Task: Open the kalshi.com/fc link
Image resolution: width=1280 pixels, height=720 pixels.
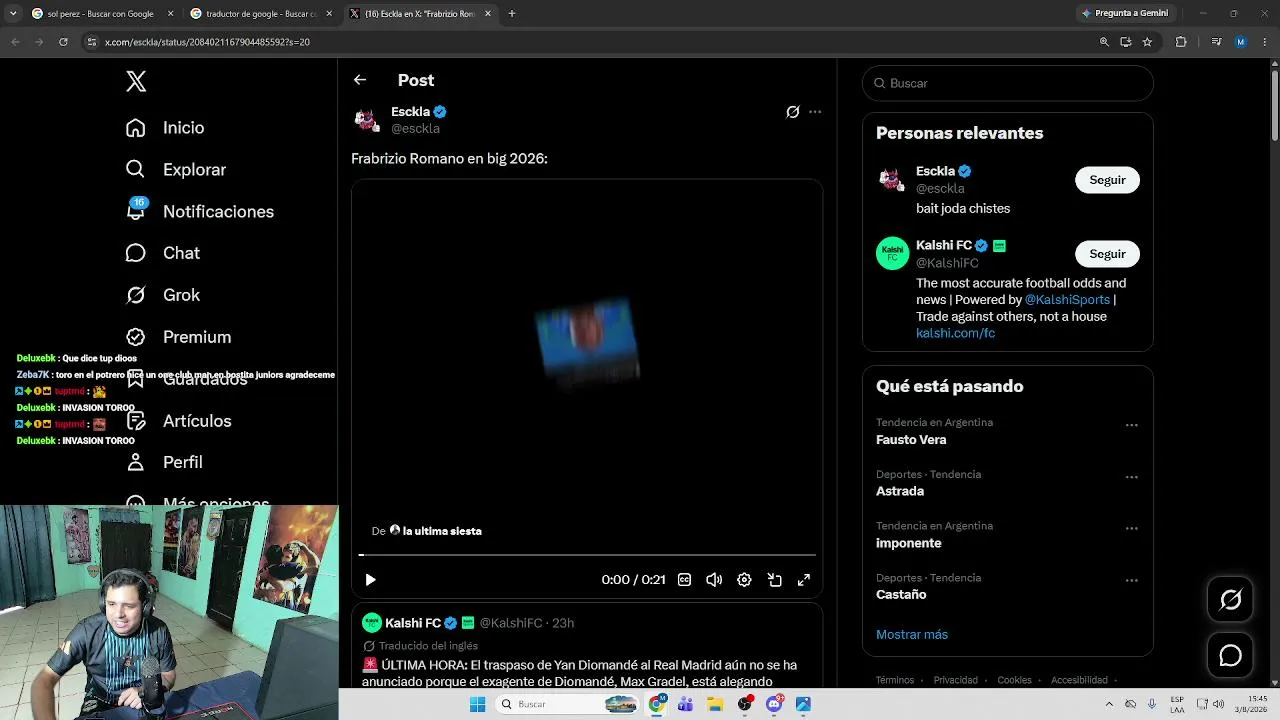Action: [x=955, y=333]
